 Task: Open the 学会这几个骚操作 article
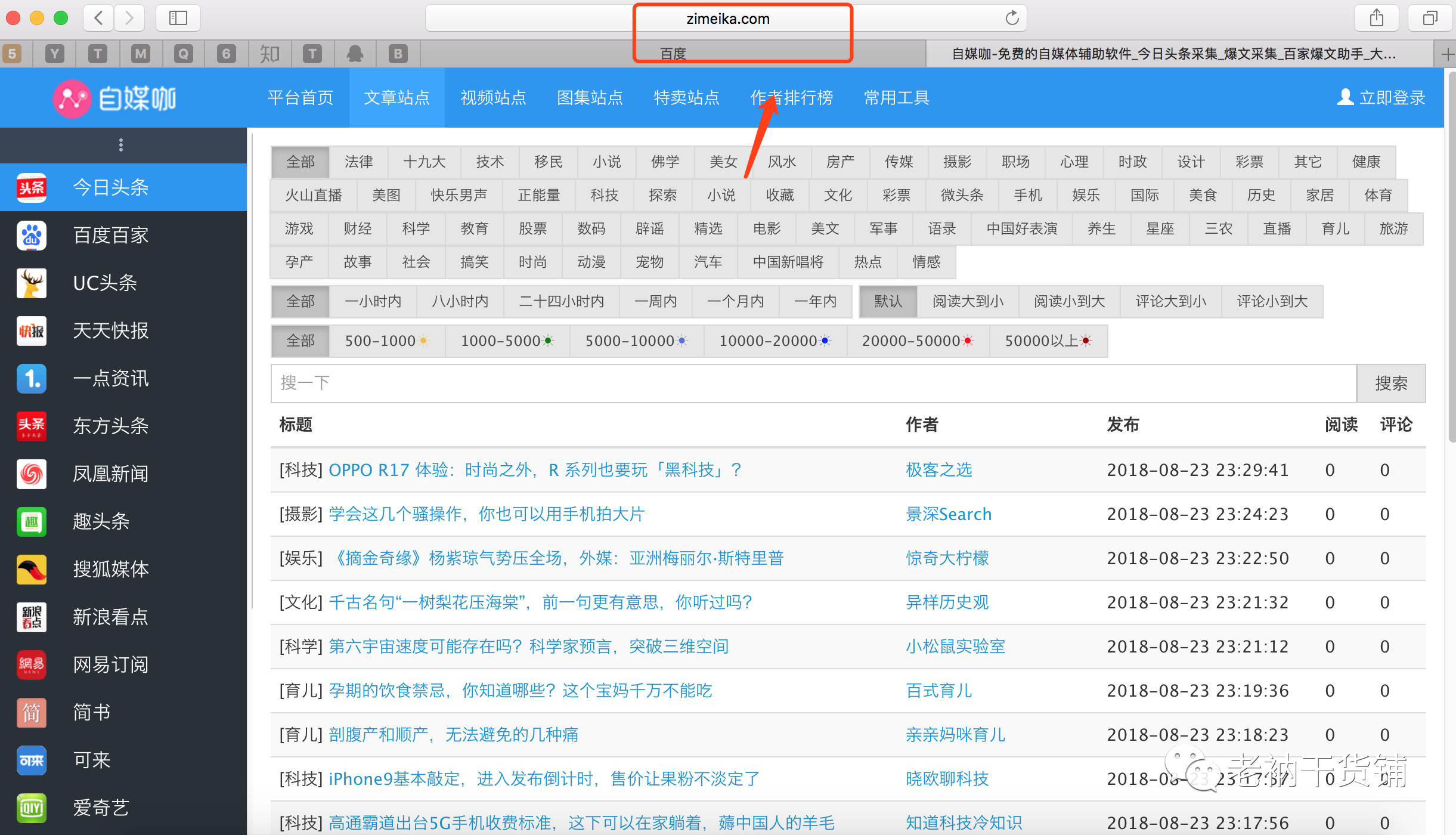pyautogui.click(x=487, y=514)
